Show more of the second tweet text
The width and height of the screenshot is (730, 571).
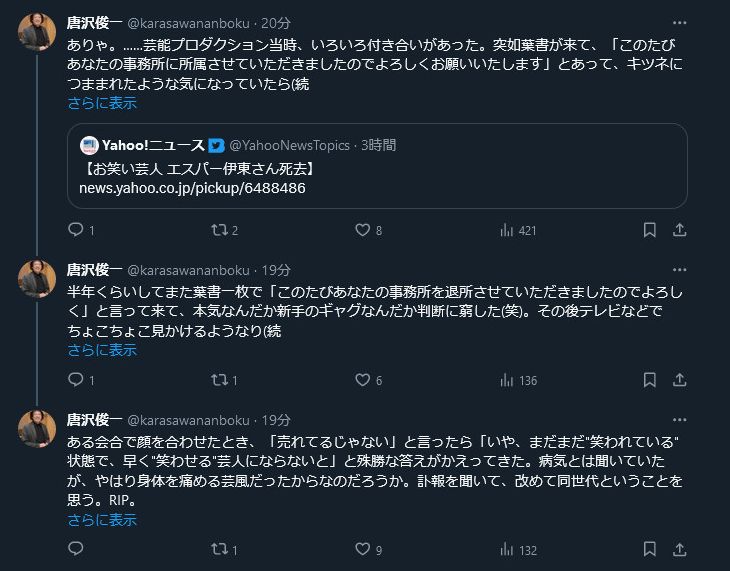pyautogui.click(x=102, y=350)
